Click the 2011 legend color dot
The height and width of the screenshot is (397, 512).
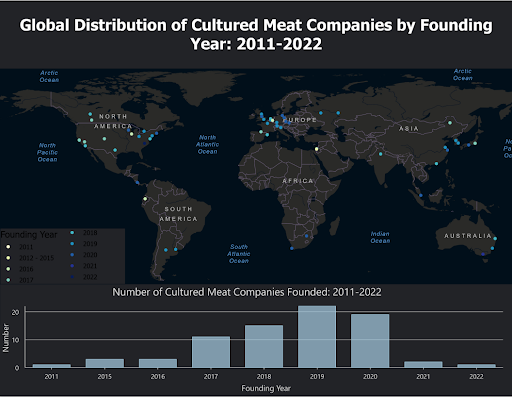(x=8, y=247)
